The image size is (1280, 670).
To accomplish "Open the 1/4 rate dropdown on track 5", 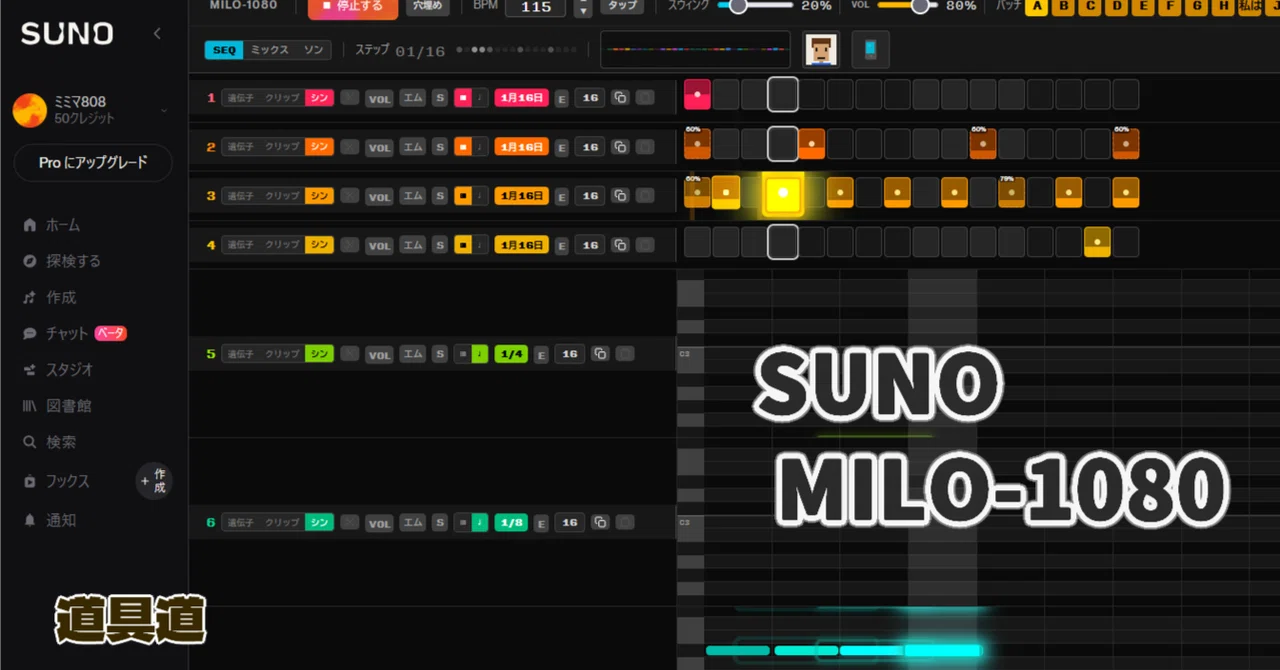I will point(511,354).
